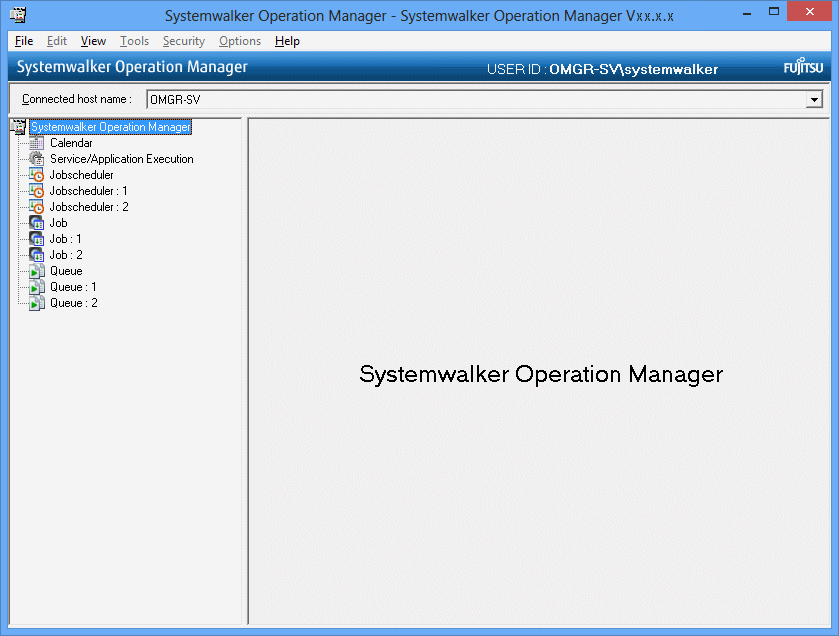Click the icon beside plain Job

coord(36,223)
